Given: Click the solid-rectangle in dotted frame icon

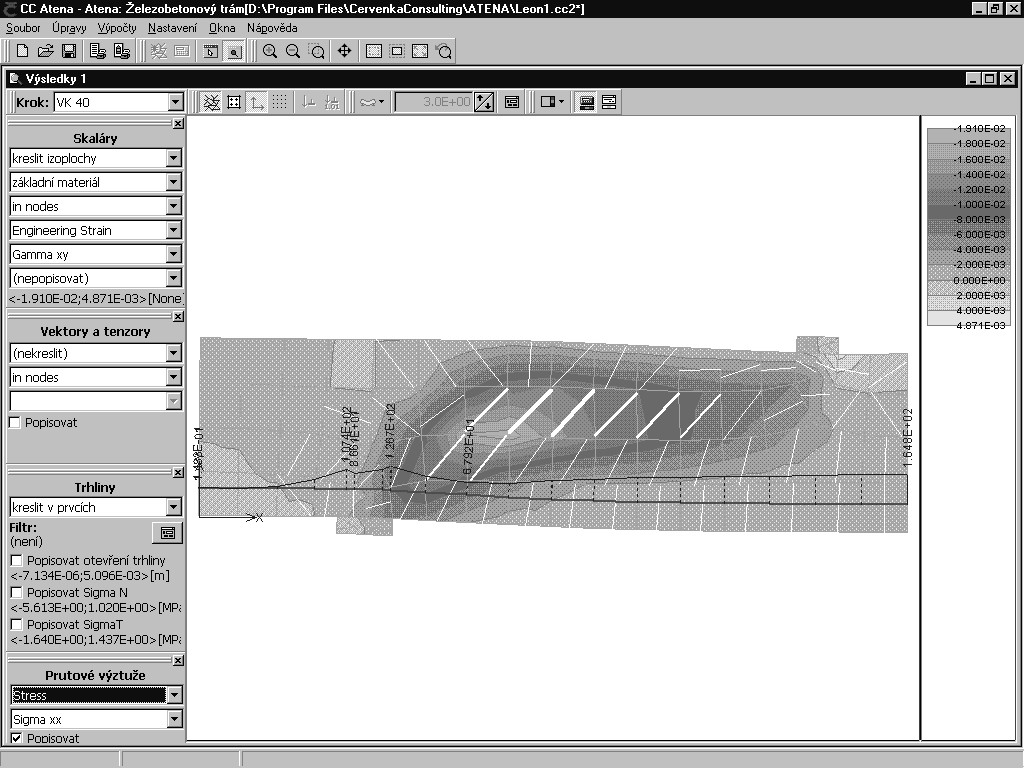Looking at the screenshot, I should (396, 51).
